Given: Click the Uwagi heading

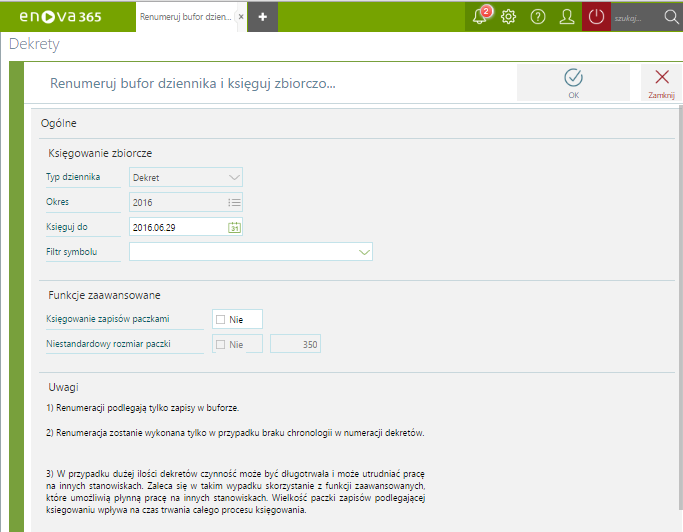Looking at the screenshot, I should 63,387.
